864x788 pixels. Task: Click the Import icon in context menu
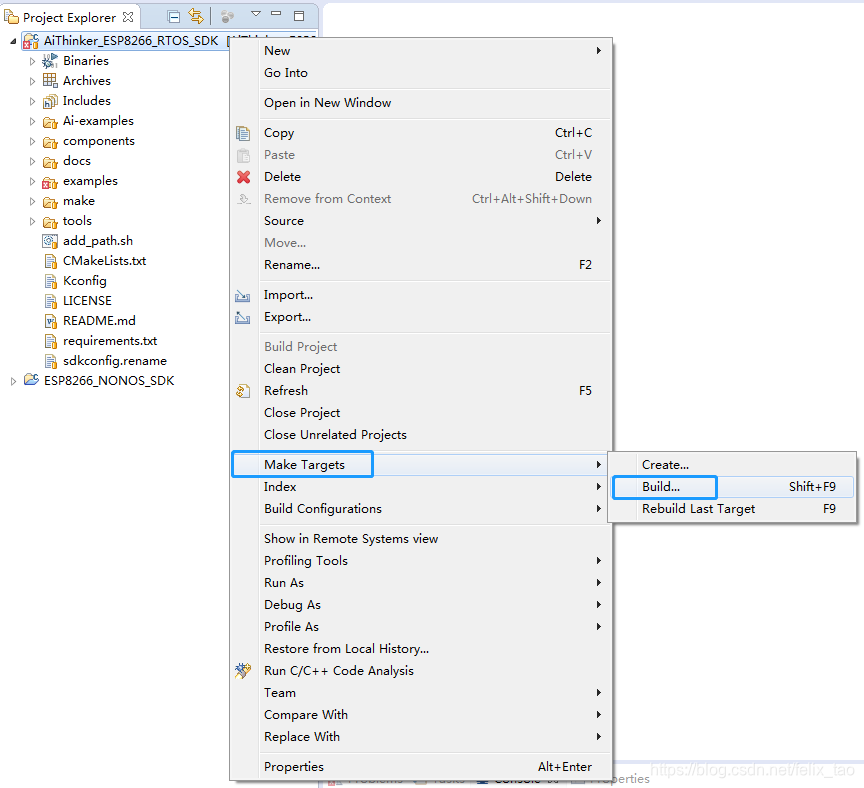(x=242, y=296)
